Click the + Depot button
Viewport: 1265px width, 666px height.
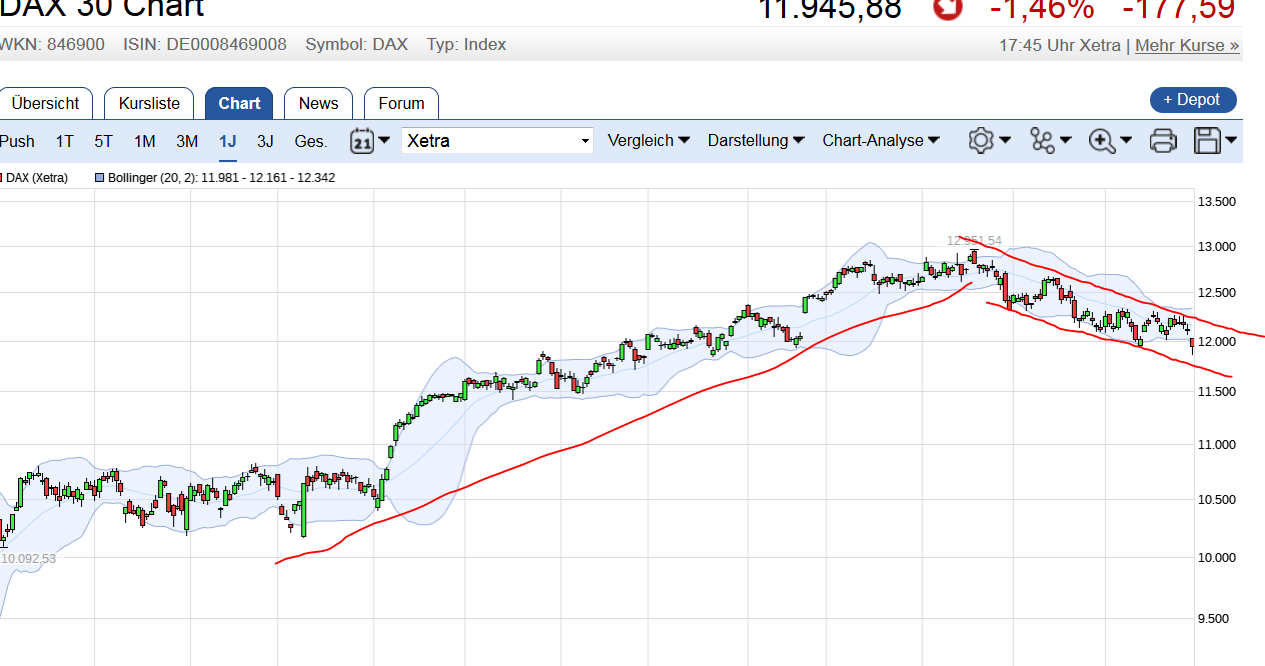tap(1193, 99)
